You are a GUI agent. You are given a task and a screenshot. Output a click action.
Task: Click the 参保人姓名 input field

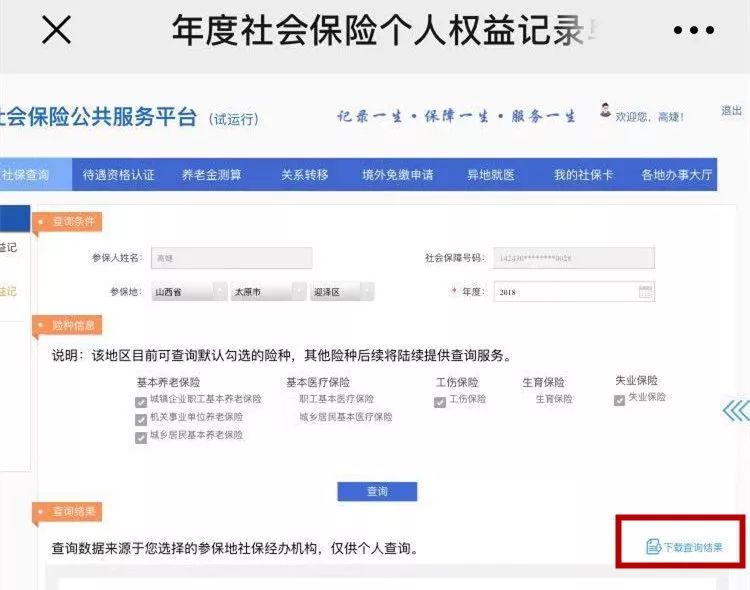231,258
